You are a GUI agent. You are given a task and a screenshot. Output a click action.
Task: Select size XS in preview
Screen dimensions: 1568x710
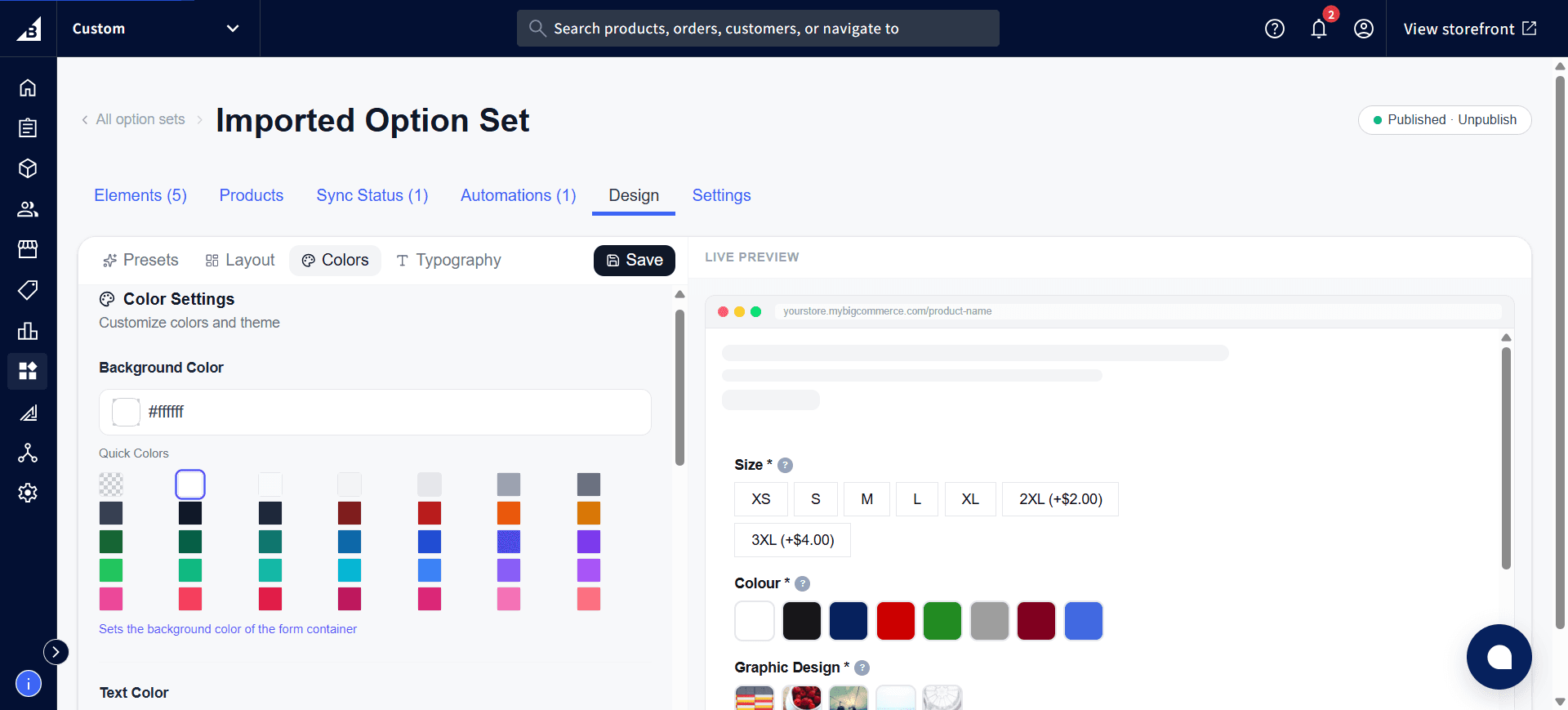(x=761, y=499)
